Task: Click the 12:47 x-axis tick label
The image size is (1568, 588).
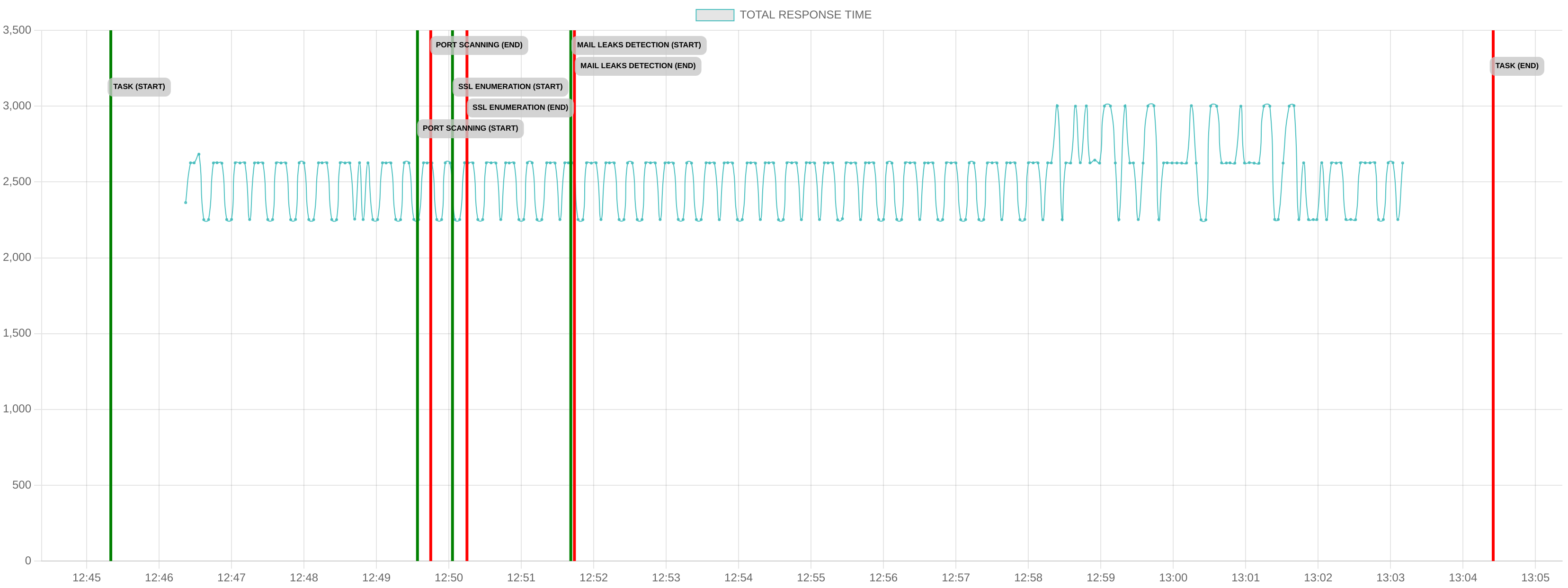Action: coord(232,577)
